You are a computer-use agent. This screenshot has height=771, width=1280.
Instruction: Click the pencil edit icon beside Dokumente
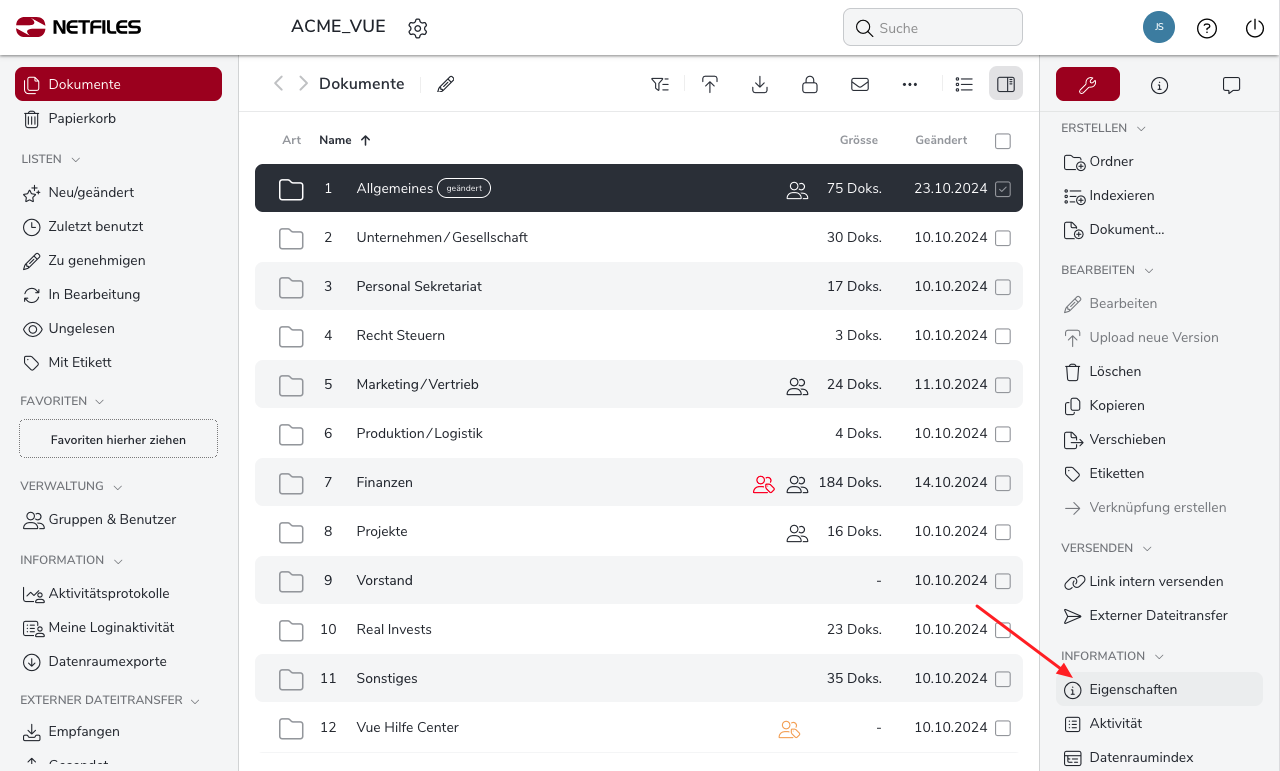pos(446,84)
